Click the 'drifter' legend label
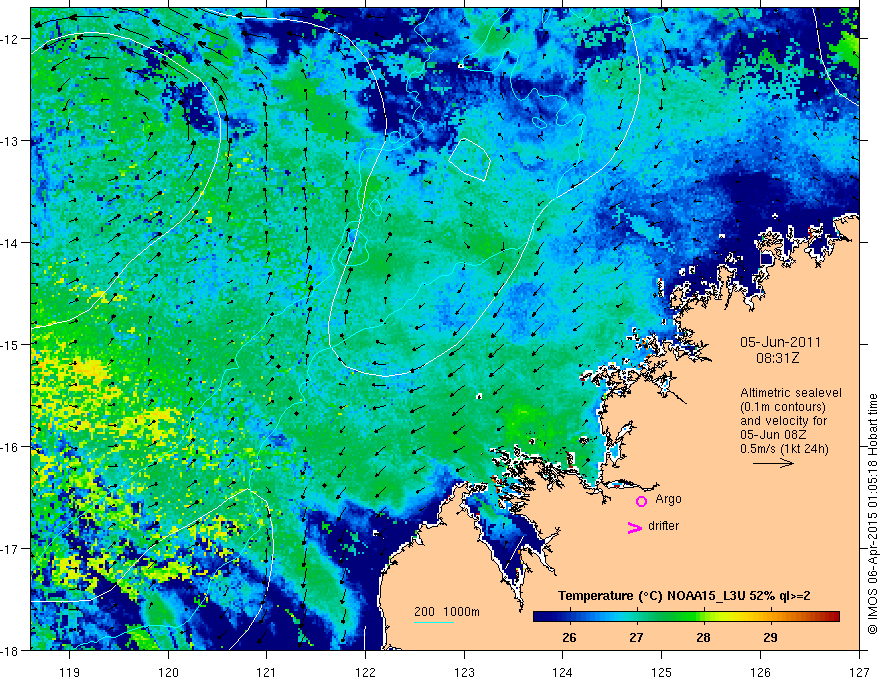The height and width of the screenshot is (680, 880). (x=663, y=526)
